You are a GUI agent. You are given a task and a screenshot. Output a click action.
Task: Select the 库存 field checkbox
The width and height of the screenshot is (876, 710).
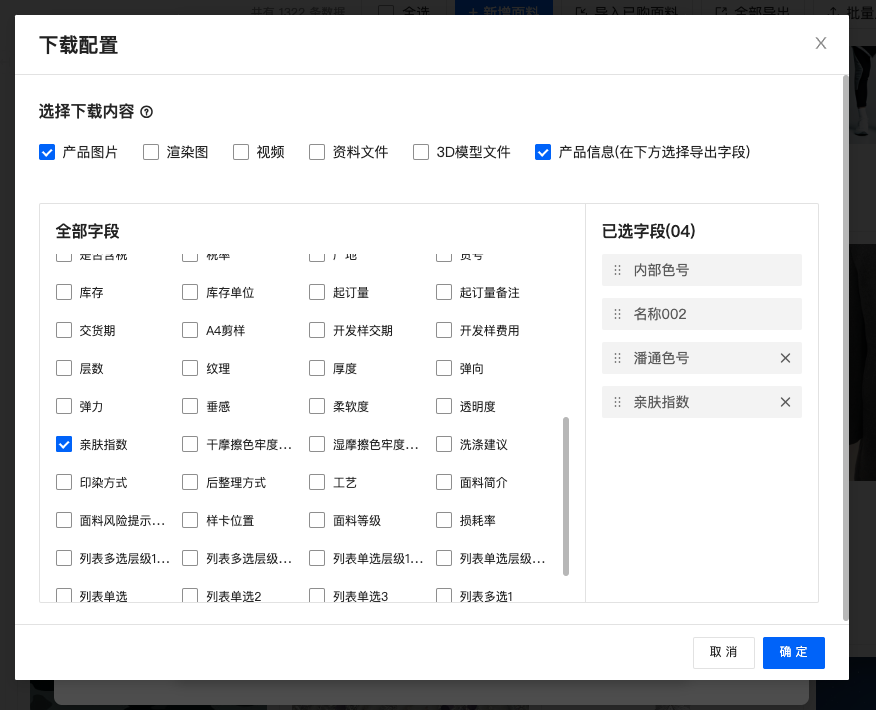(64, 293)
